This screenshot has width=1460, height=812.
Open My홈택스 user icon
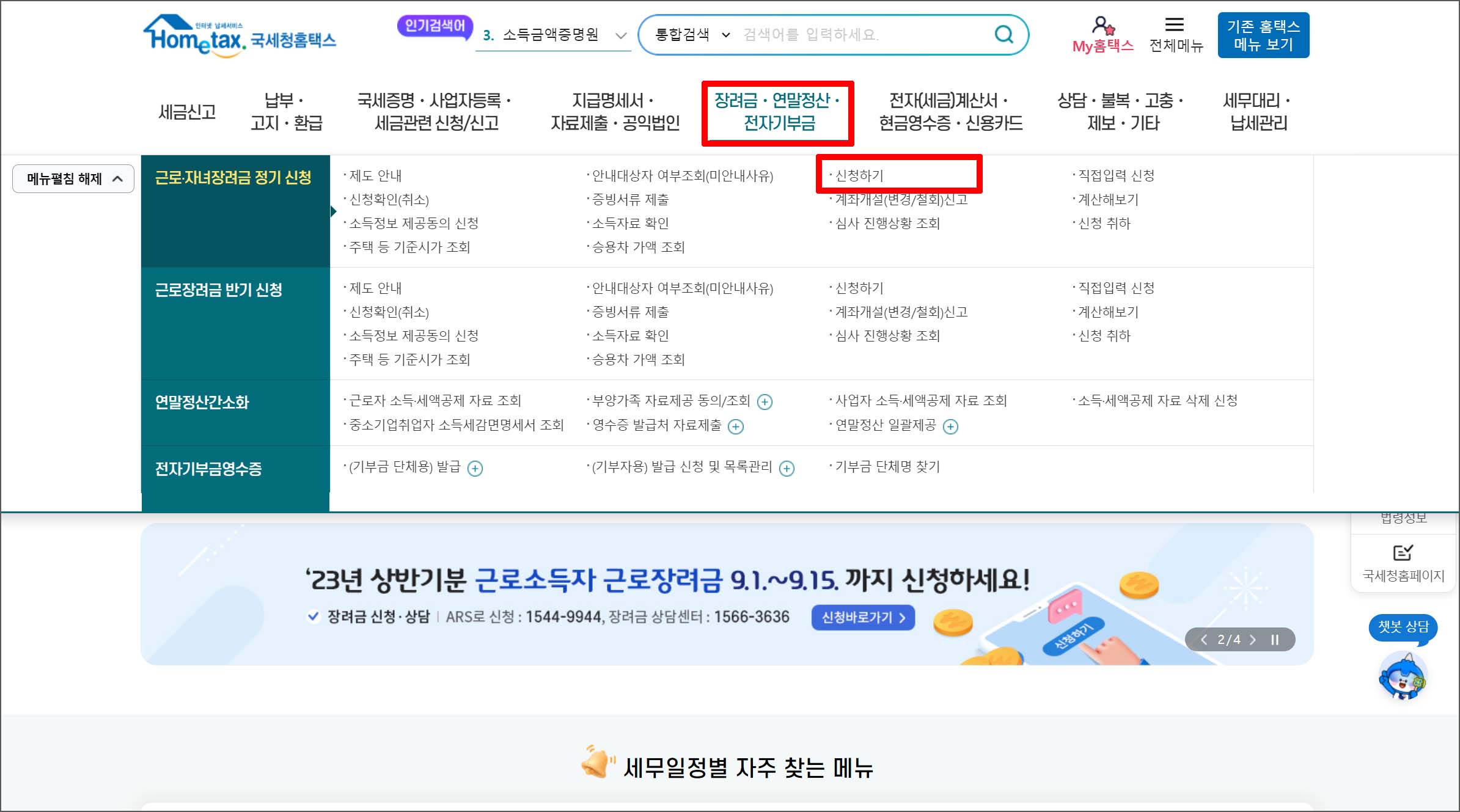(1103, 26)
